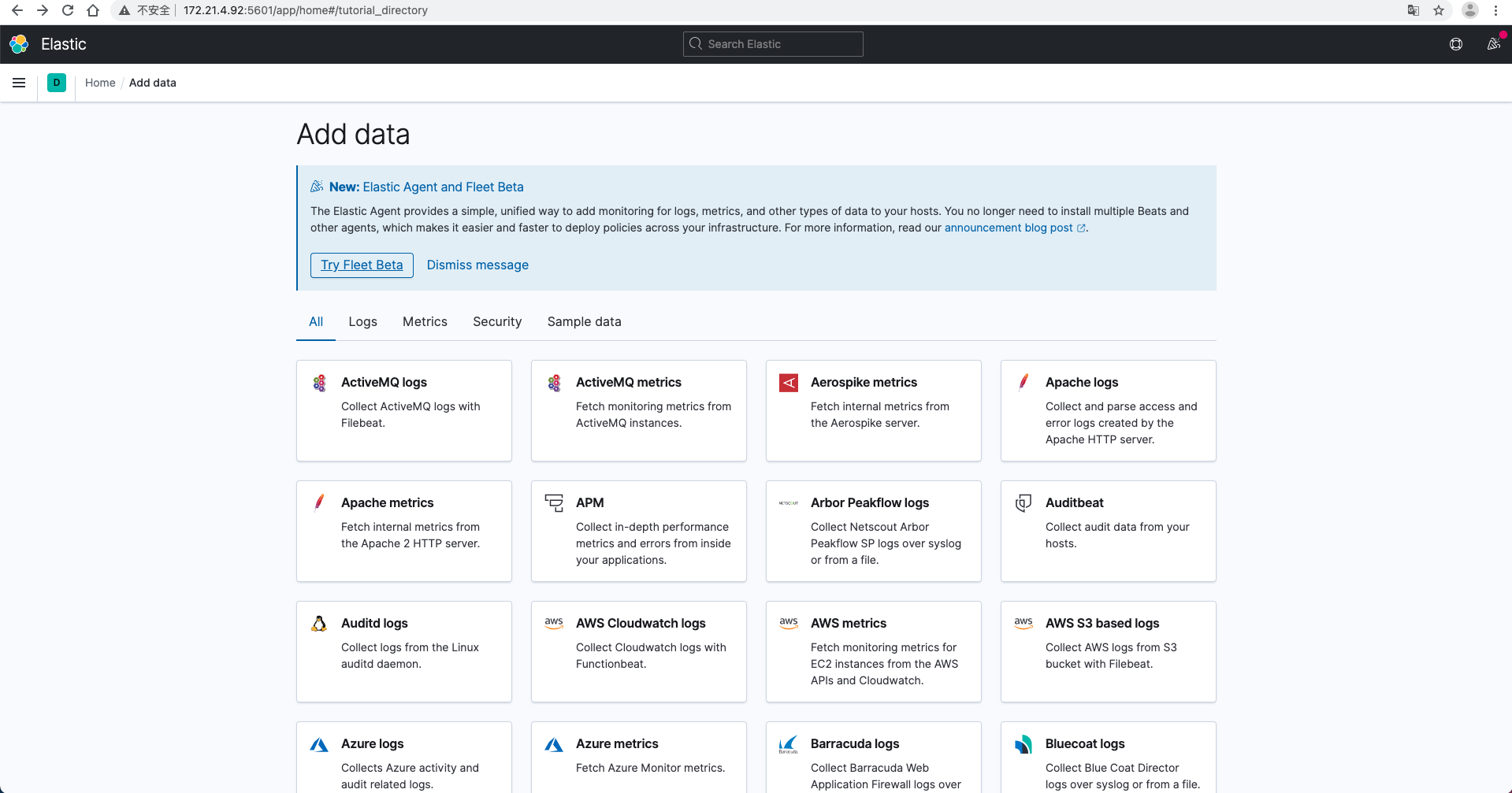
Task: Click the Azure metrics icon
Action: click(554, 745)
